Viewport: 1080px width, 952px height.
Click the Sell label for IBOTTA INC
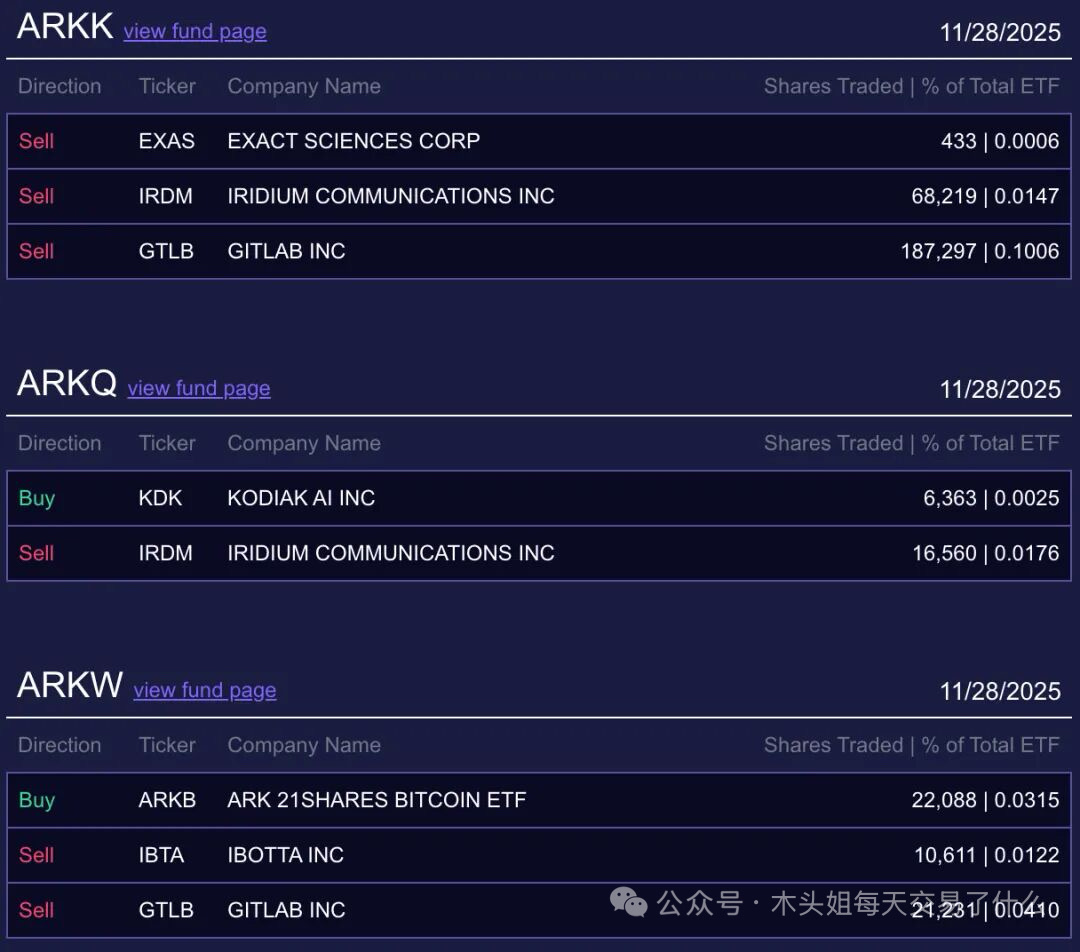37,855
